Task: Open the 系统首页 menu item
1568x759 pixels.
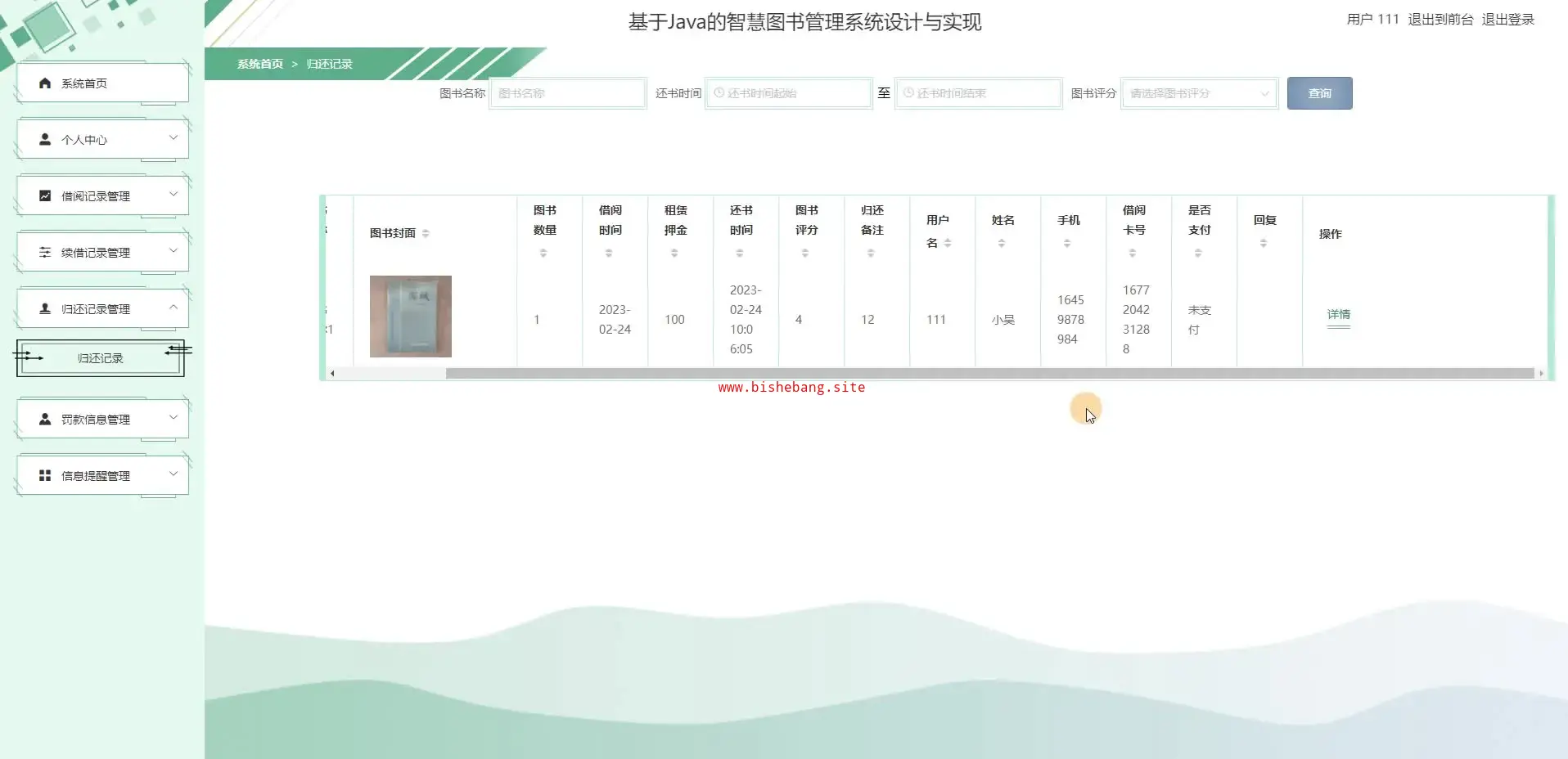Action: pyautogui.click(x=102, y=83)
